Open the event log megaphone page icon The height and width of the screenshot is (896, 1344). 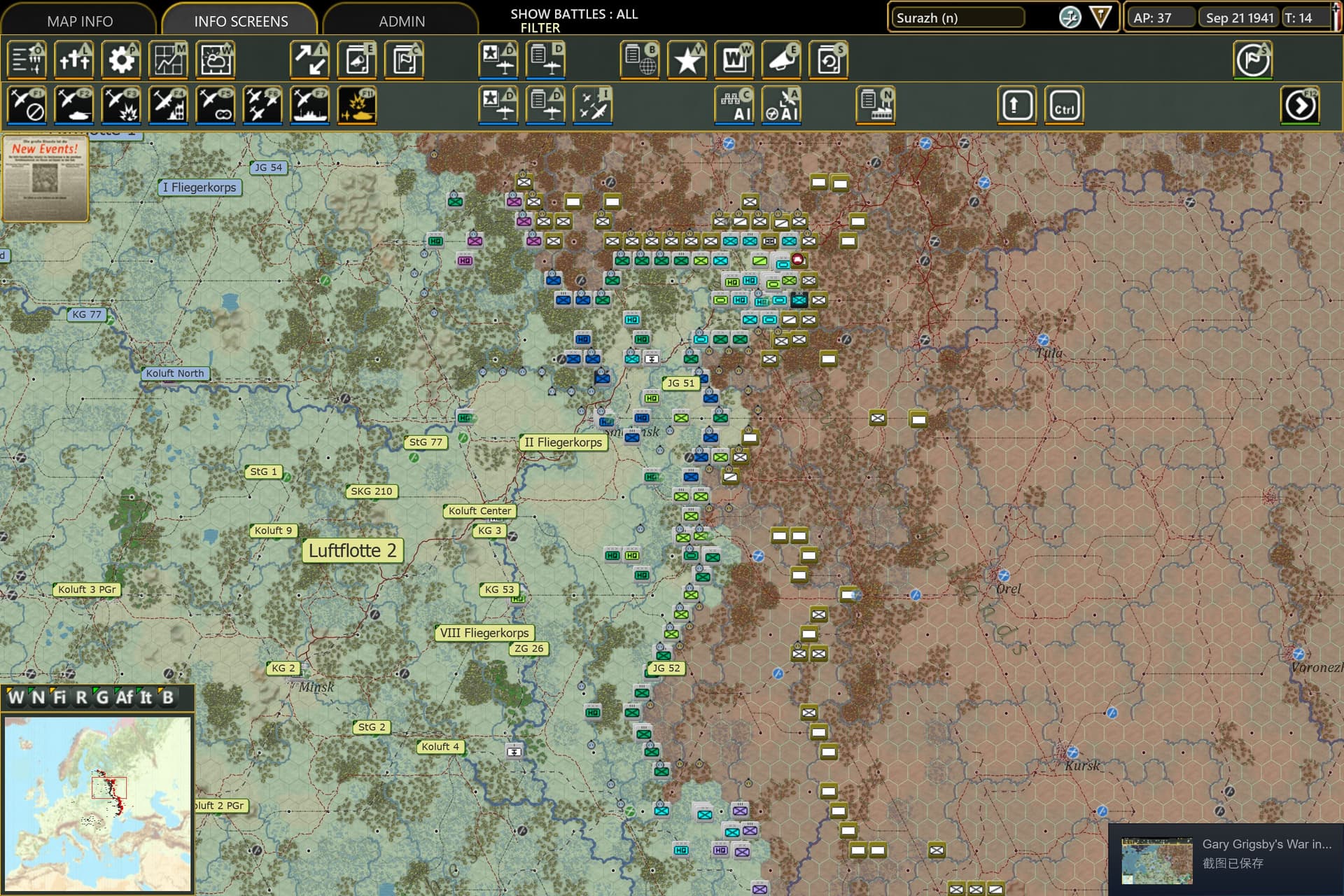pos(358,59)
